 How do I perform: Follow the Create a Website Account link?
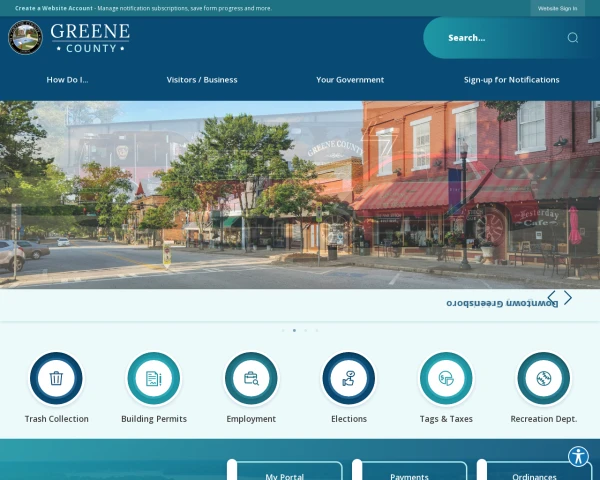tap(54, 8)
